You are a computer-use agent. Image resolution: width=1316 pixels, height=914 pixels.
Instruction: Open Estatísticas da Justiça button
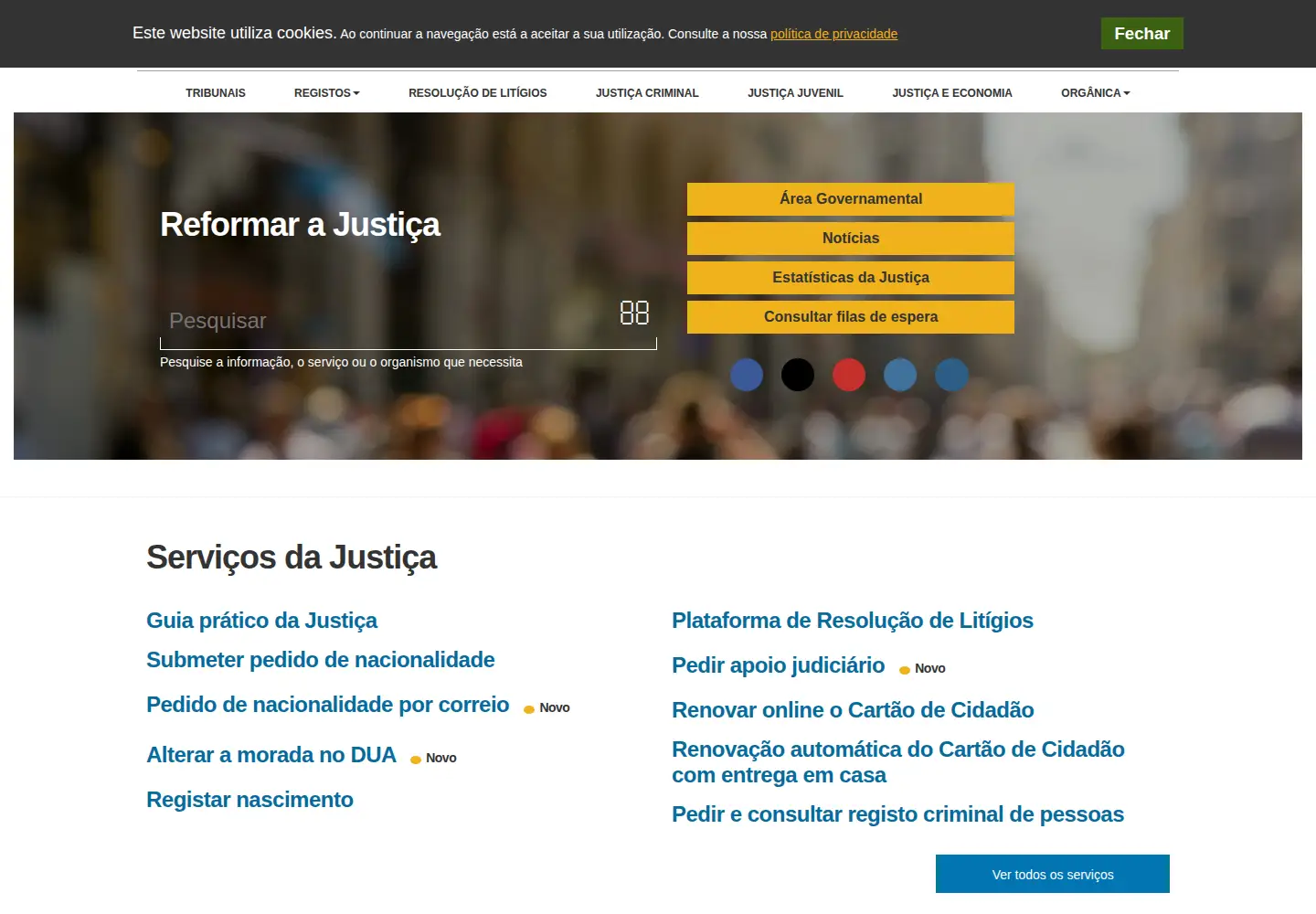point(851,278)
